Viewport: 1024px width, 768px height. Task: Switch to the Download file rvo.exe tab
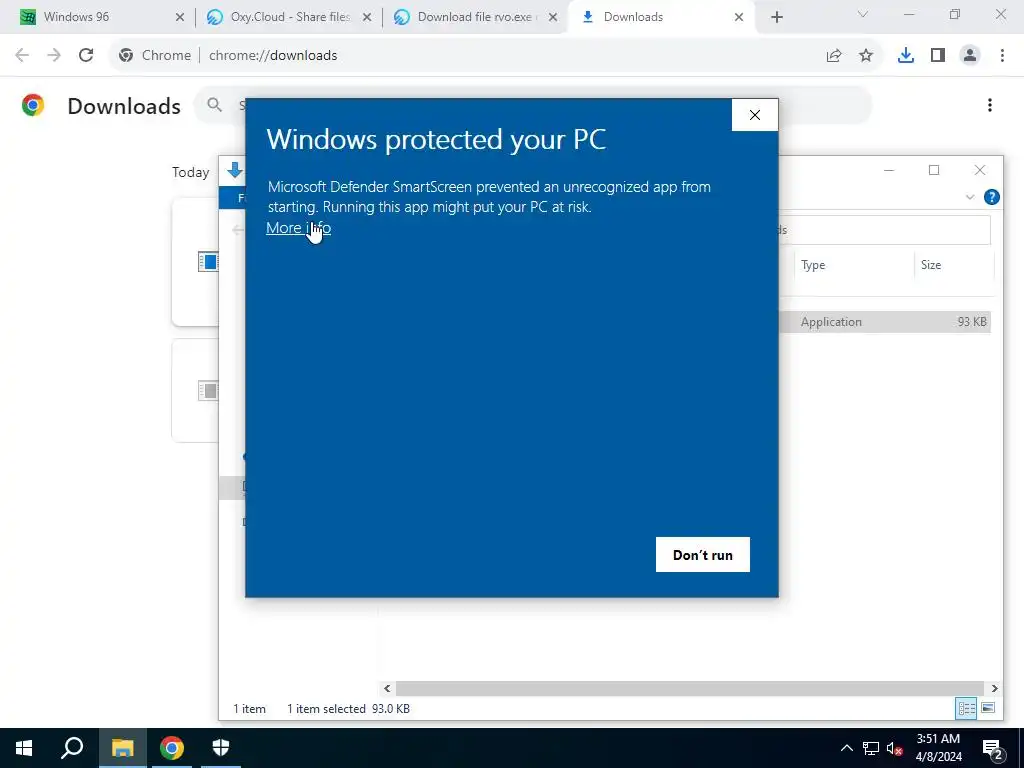(x=475, y=17)
